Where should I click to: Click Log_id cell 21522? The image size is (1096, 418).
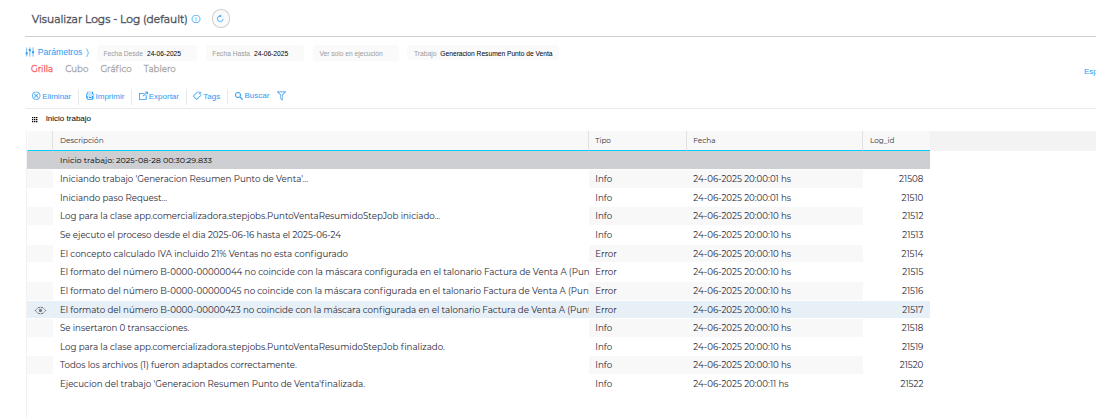[896, 384]
